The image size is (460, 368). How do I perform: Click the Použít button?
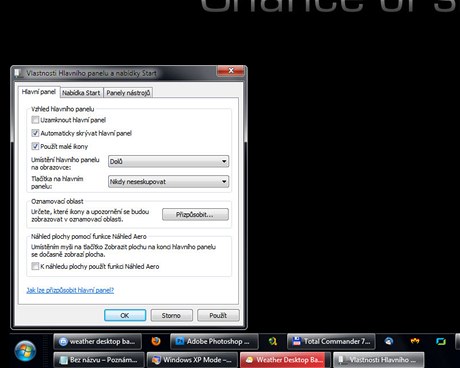point(218,315)
